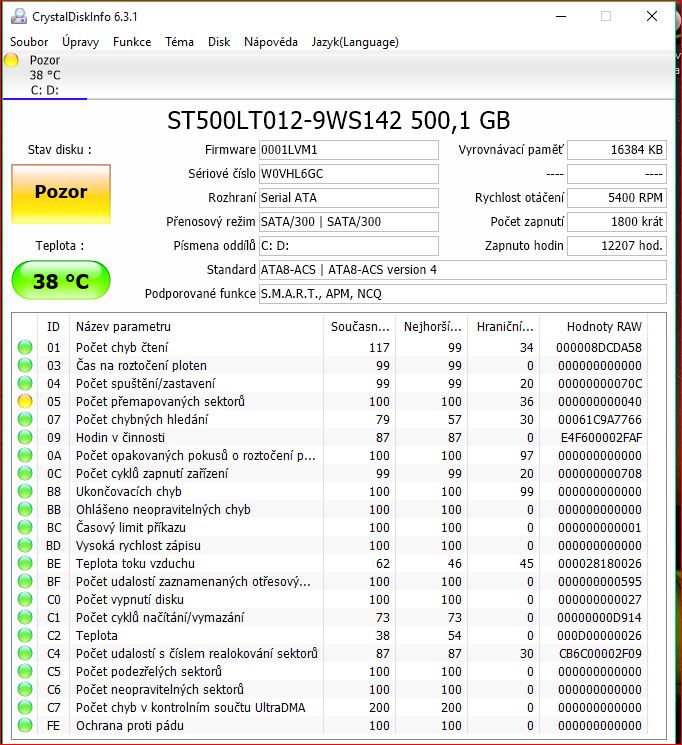
Task: Click the serial number field W0VHL6GC
Action: pyautogui.click(x=348, y=174)
